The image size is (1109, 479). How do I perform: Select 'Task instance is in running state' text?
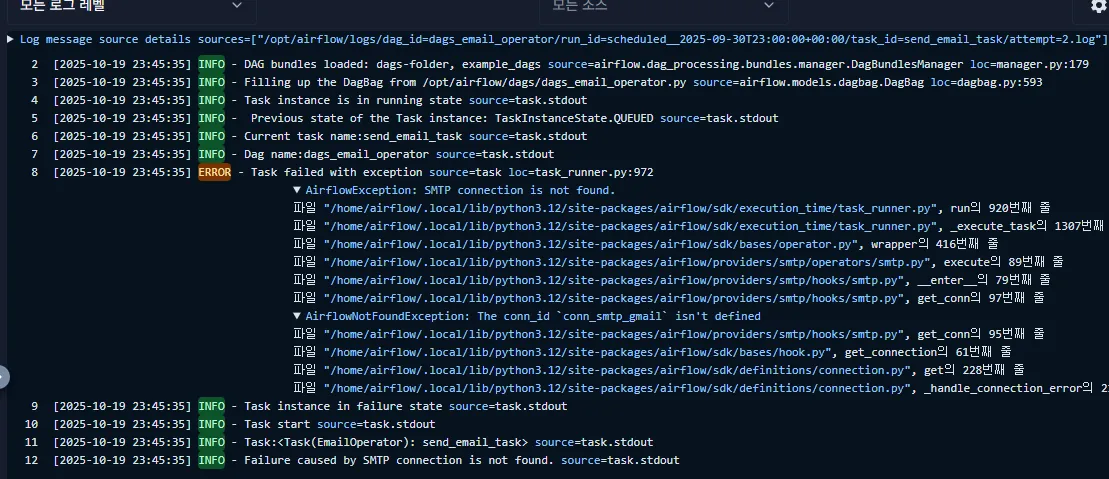[x=353, y=100]
